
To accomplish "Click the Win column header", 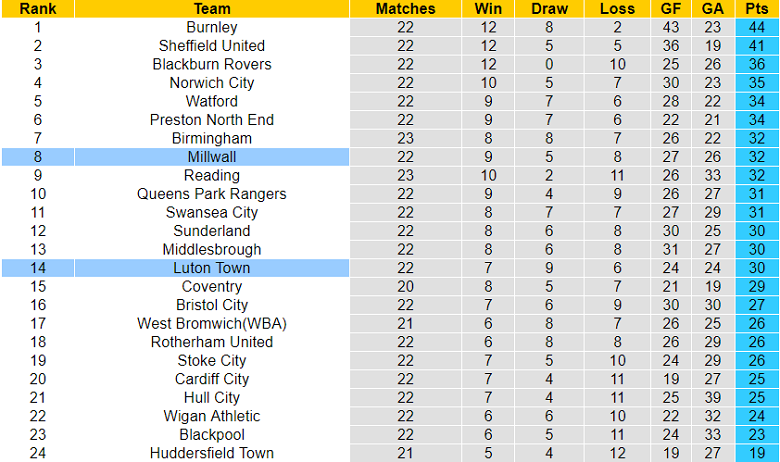I will click(488, 8).
